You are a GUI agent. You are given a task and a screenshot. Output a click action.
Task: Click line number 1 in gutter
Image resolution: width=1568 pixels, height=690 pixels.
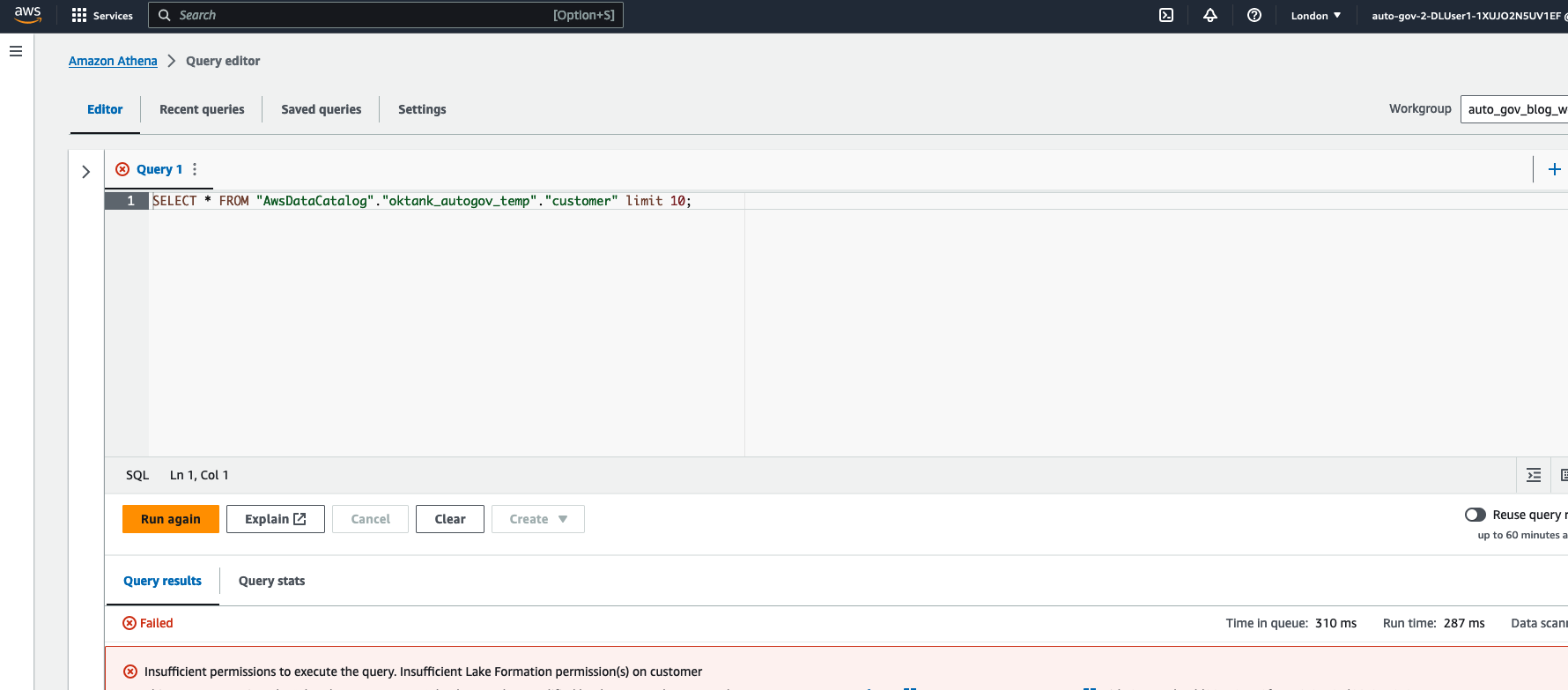(x=130, y=201)
